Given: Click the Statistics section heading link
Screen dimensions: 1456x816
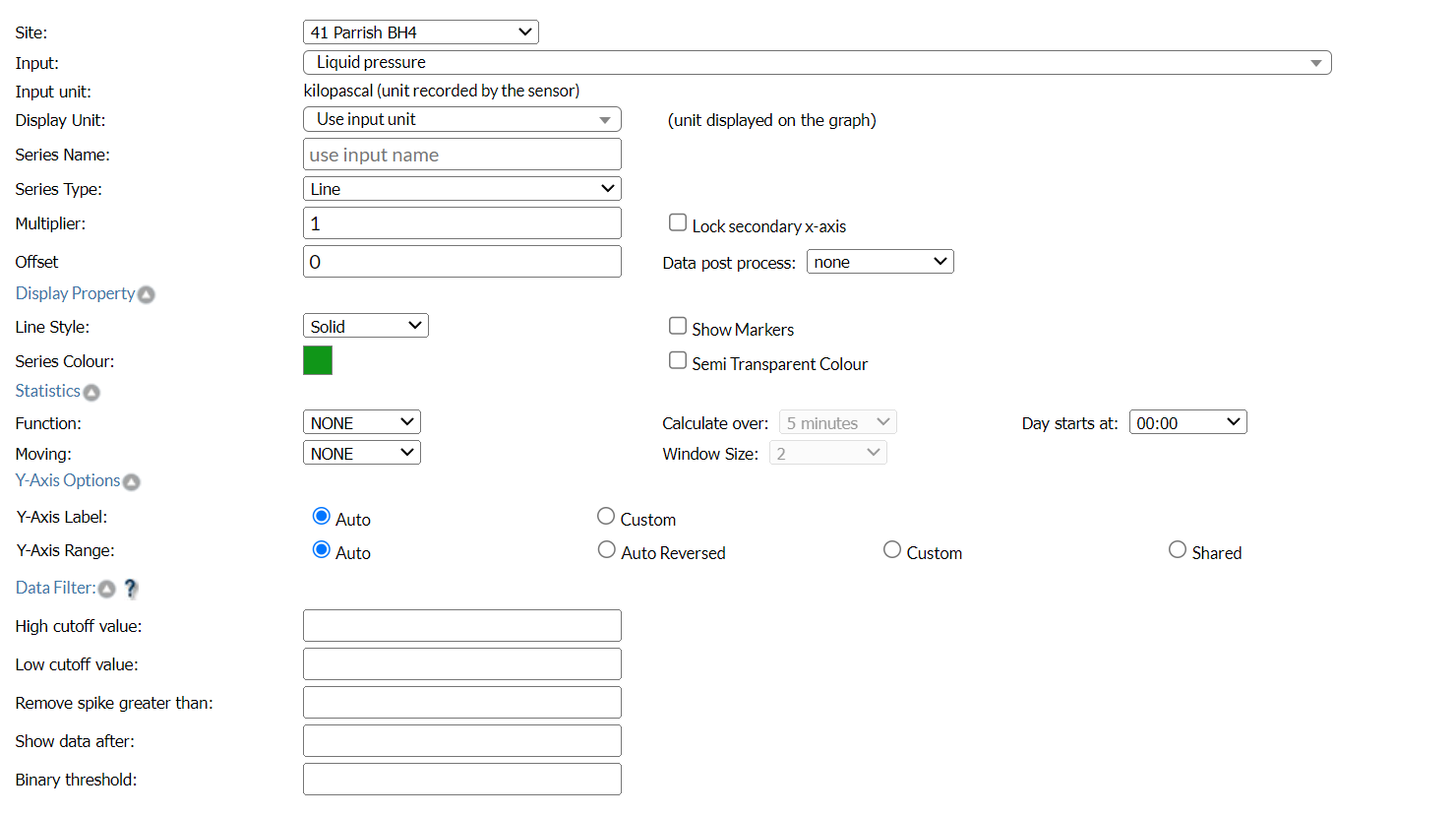Looking at the screenshot, I should (x=47, y=391).
